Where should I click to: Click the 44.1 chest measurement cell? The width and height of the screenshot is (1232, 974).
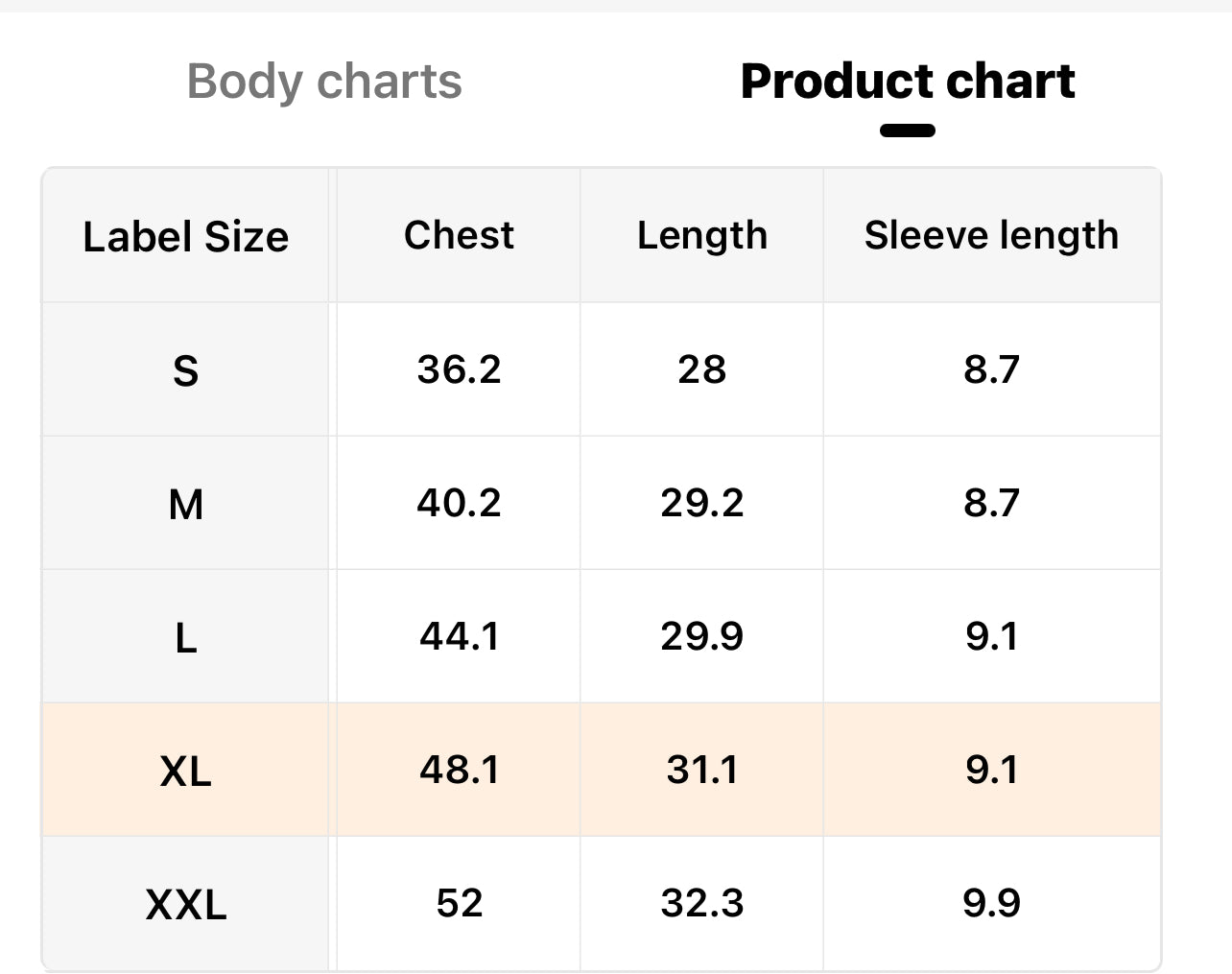coord(459,636)
